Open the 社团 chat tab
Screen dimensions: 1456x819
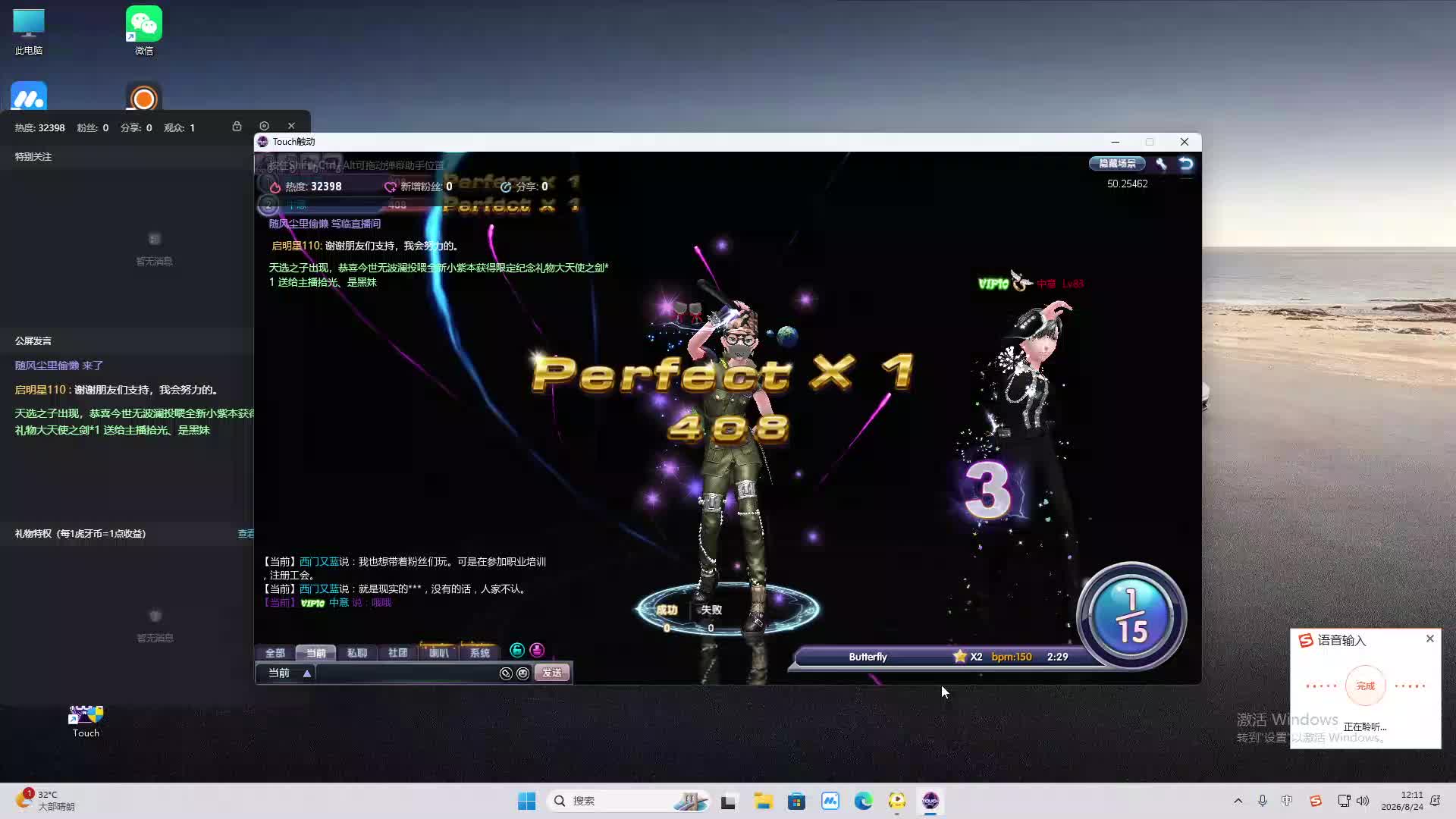tap(397, 653)
